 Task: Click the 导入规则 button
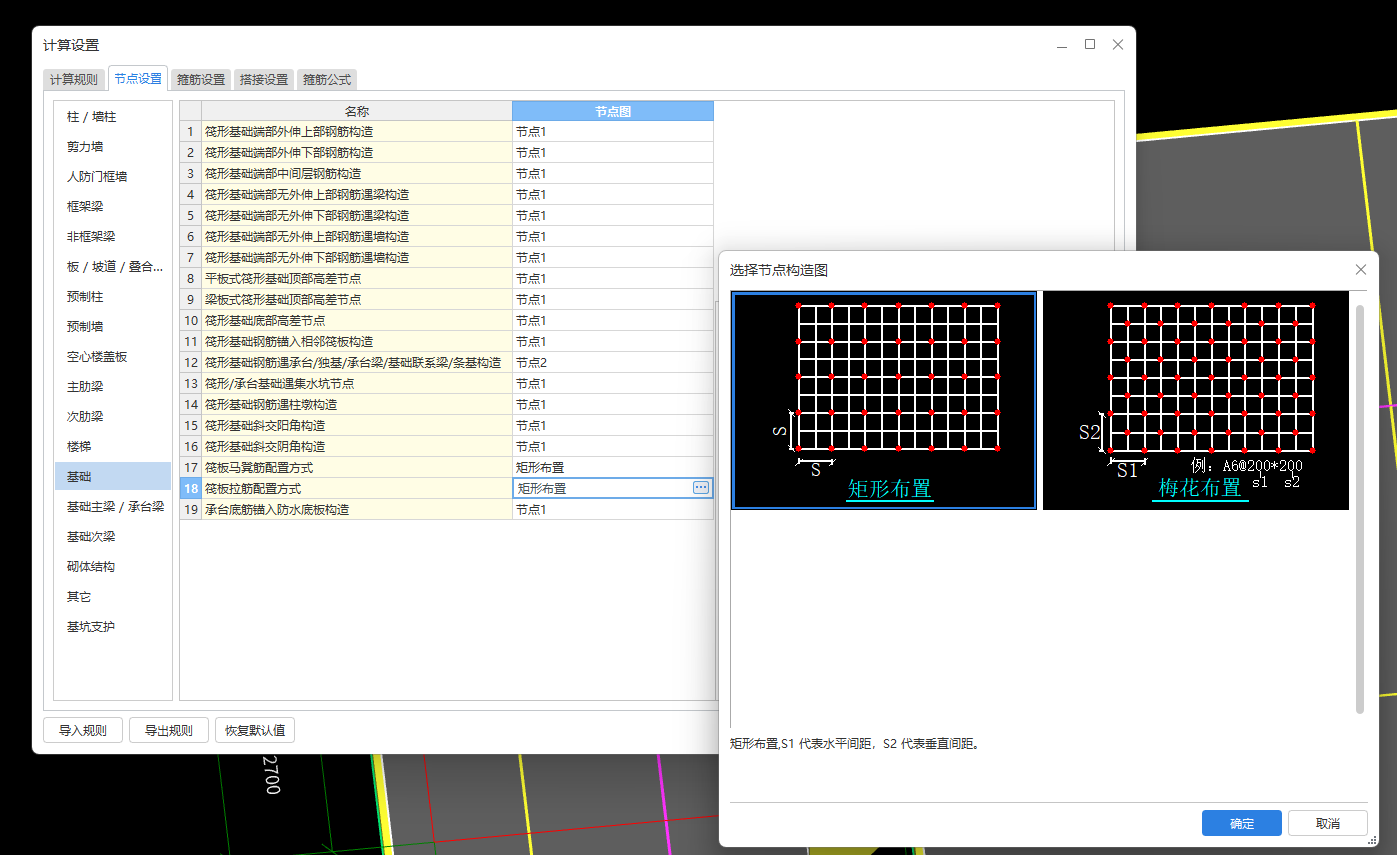pos(83,730)
